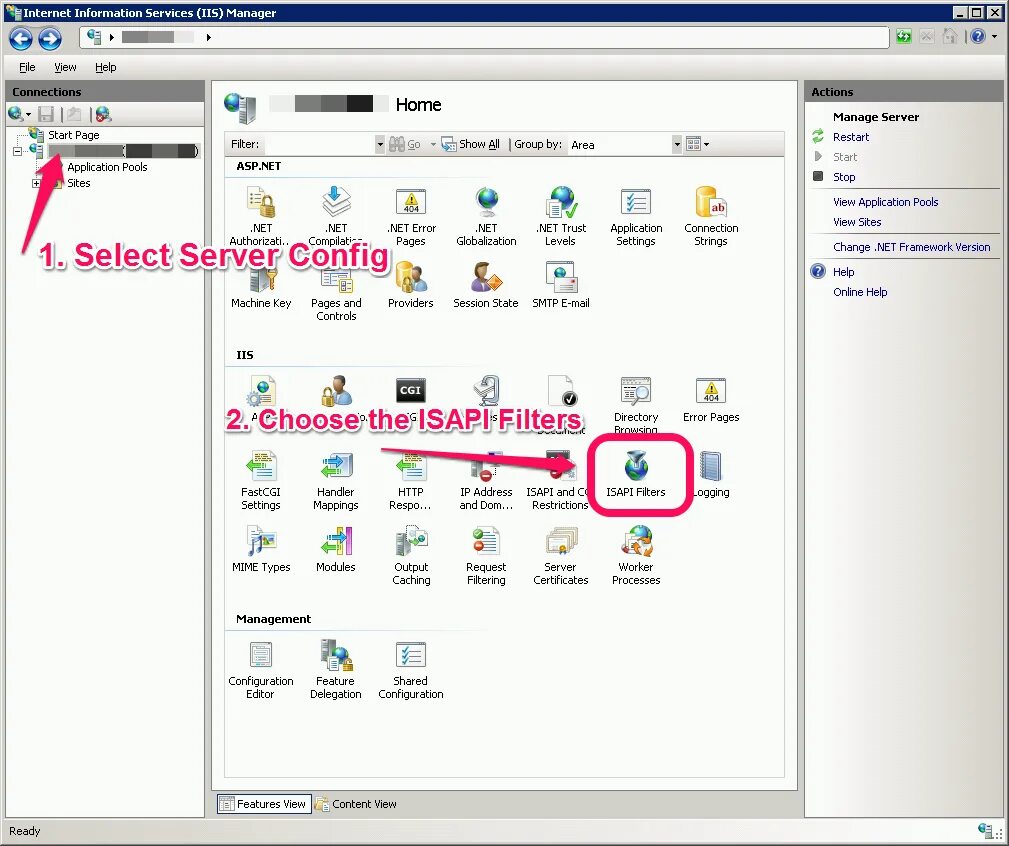Open the ISAPI Filters feature

(x=636, y=474)
